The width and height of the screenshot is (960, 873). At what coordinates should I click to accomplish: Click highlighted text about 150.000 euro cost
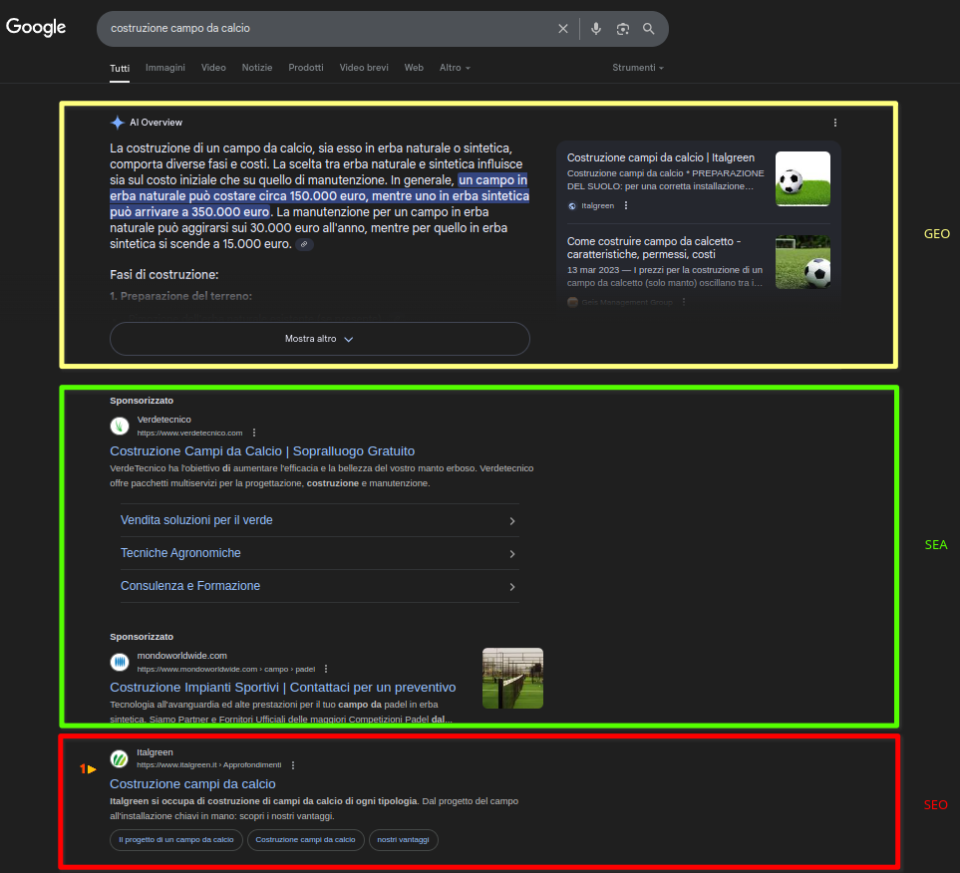pyautogui.click(x=319, y=196)
